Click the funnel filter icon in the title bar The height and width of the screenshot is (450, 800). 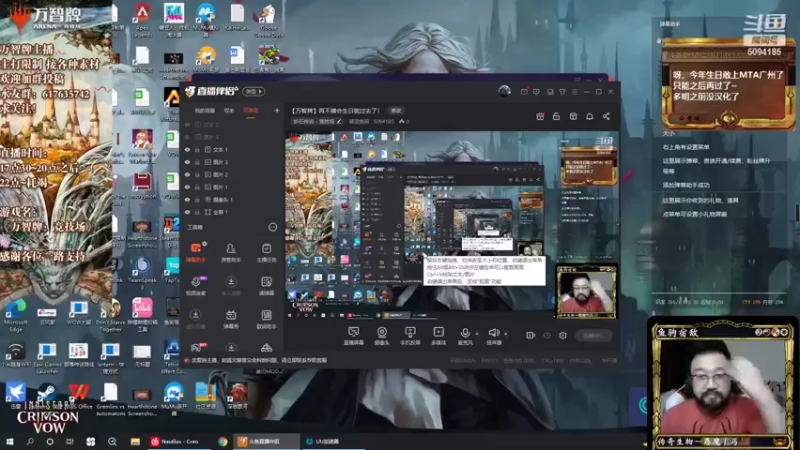coord(562,92)
